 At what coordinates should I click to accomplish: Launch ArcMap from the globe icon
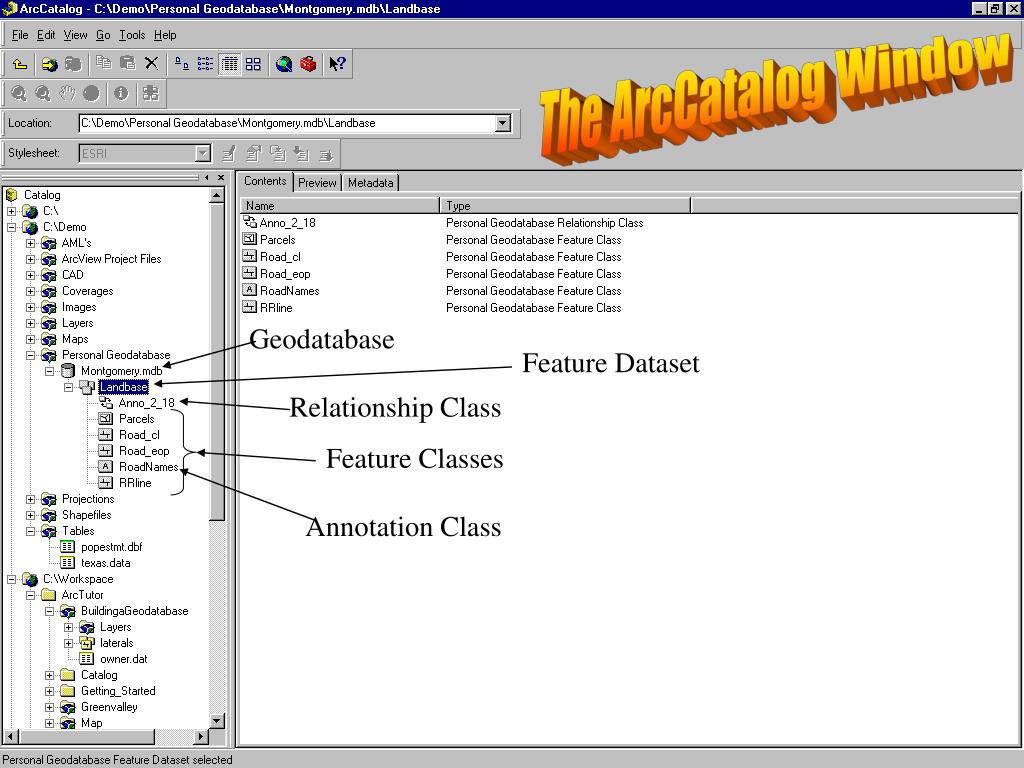click(x=283, y=63)
